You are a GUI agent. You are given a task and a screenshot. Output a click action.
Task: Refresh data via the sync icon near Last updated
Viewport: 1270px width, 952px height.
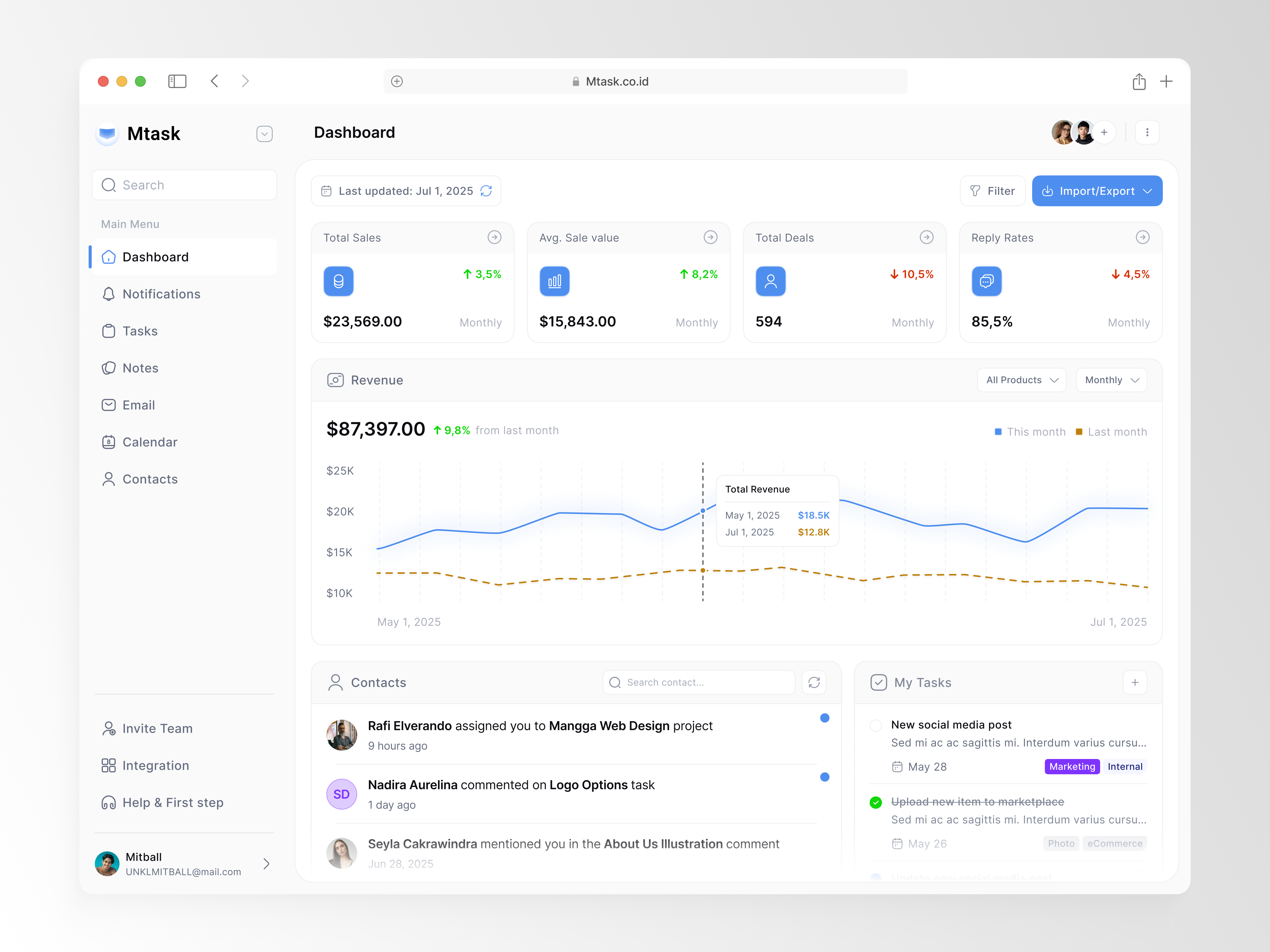click(x=486, y=190)
